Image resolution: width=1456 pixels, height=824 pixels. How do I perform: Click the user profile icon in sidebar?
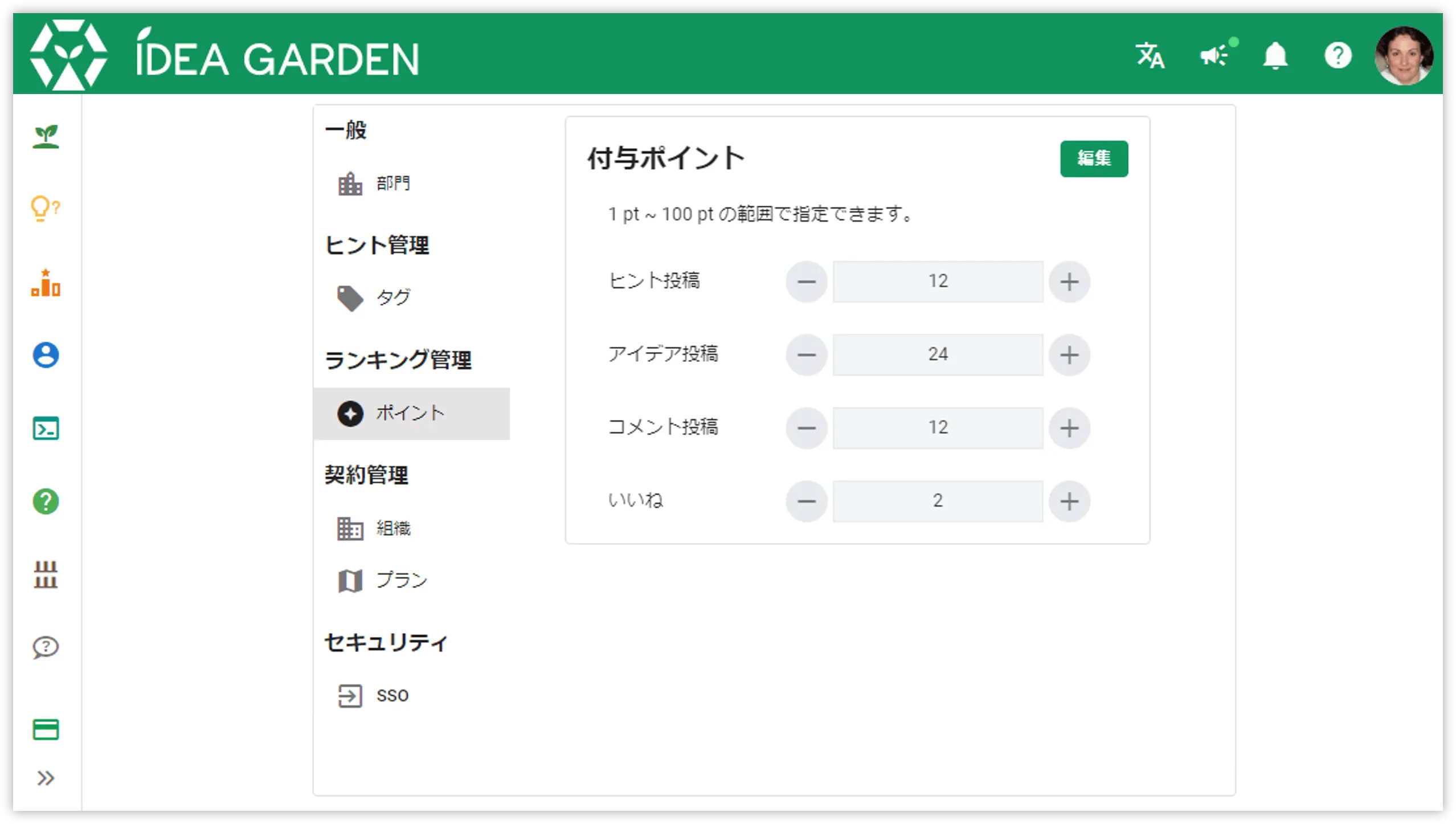coord(46,356)
